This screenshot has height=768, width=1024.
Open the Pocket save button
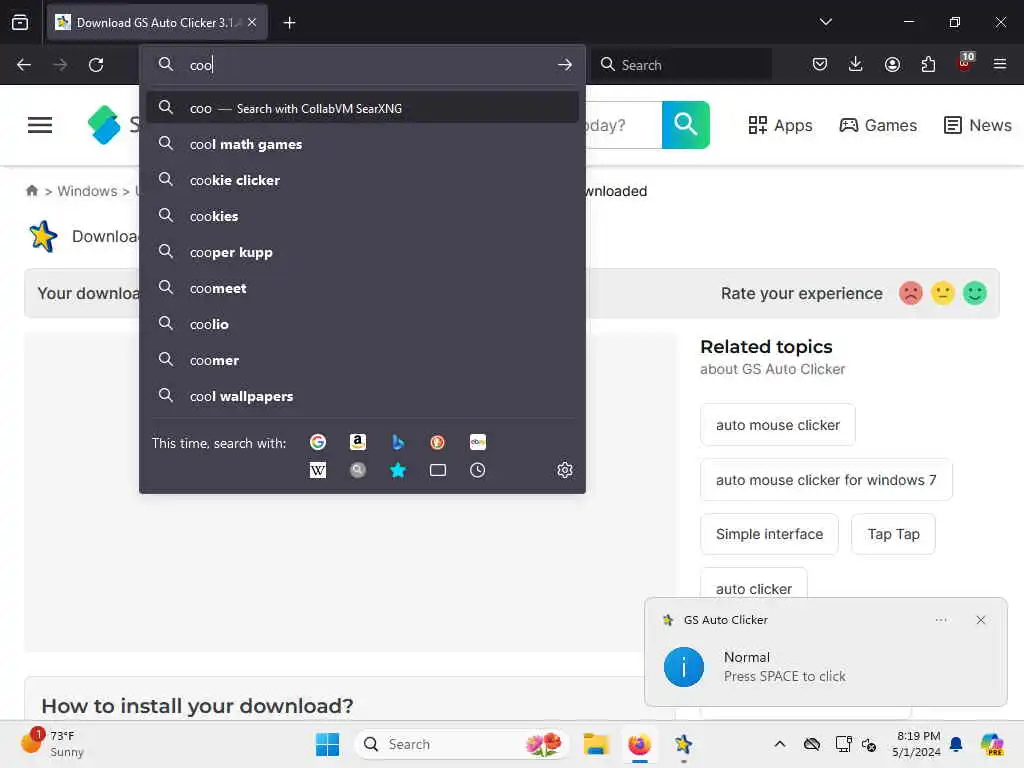[x=820, y=64]
